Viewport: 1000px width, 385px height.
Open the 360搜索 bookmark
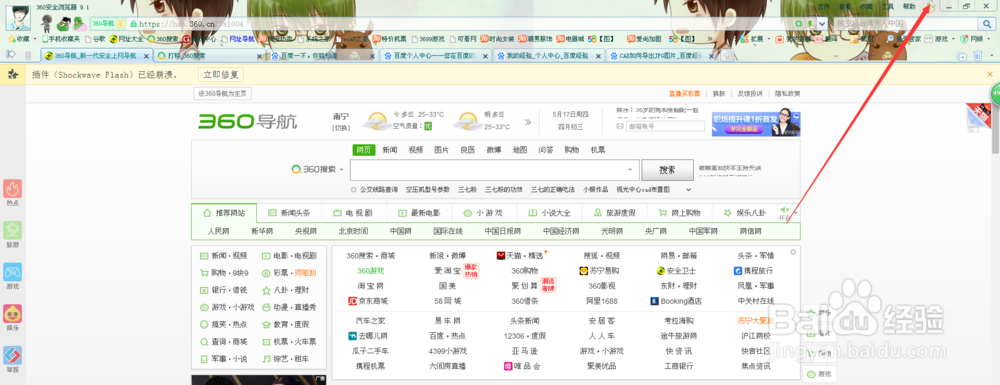(x=163, y=39)
